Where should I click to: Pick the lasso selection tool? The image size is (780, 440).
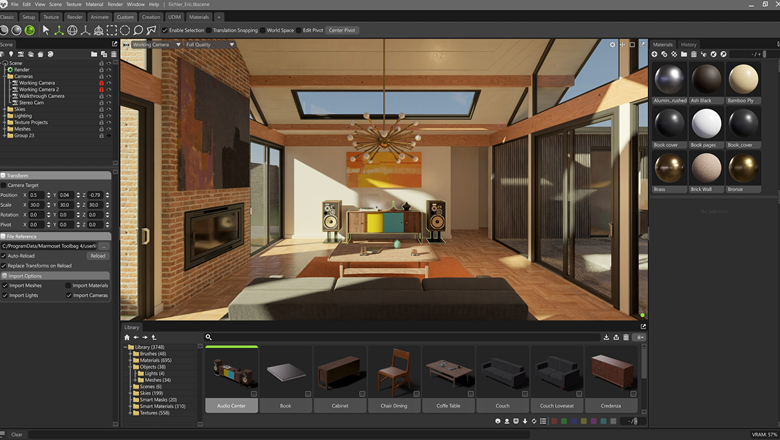tap(138, 30)
